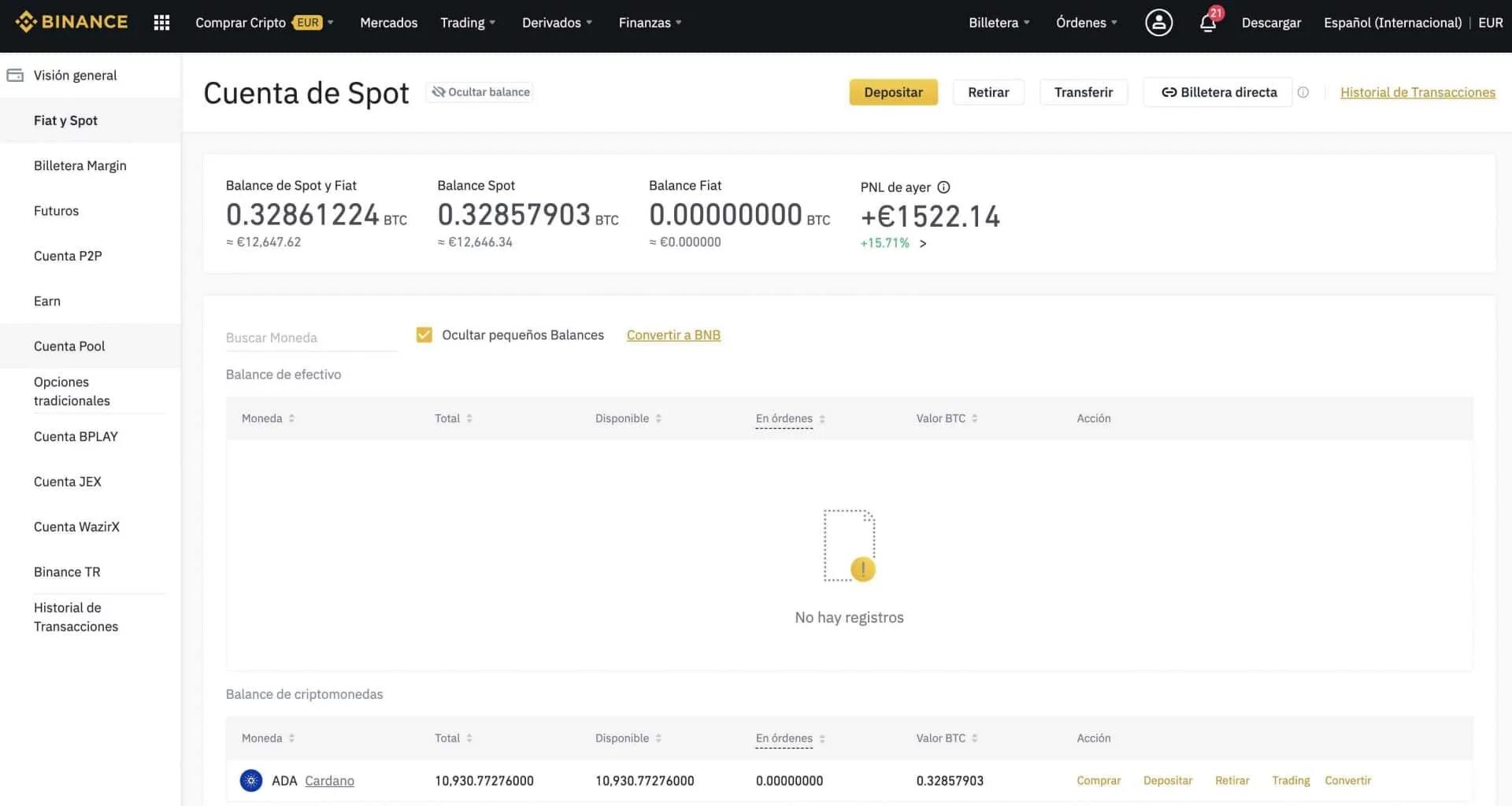1512x806 pixels.
Task: Click Trading in the ADA row
Action: click(x=1291, y=781)
